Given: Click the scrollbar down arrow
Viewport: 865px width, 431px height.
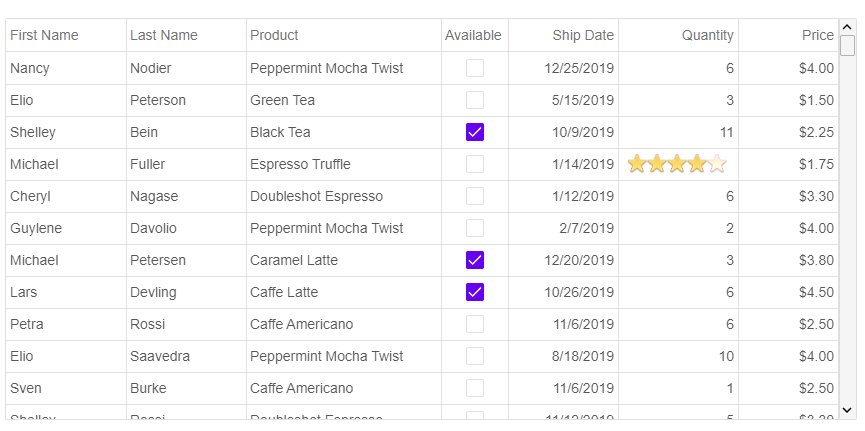Looking at the screenshot, I should tap(847, 409).
